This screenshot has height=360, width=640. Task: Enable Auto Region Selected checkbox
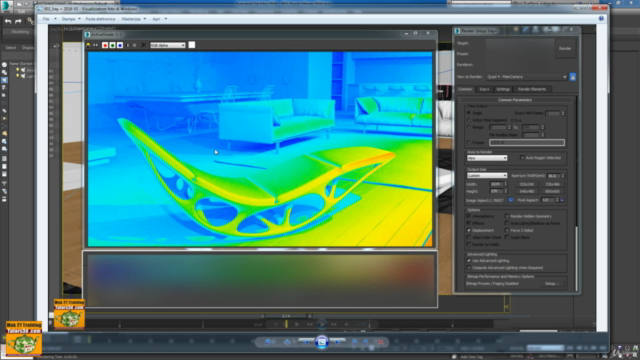(522, 158)
